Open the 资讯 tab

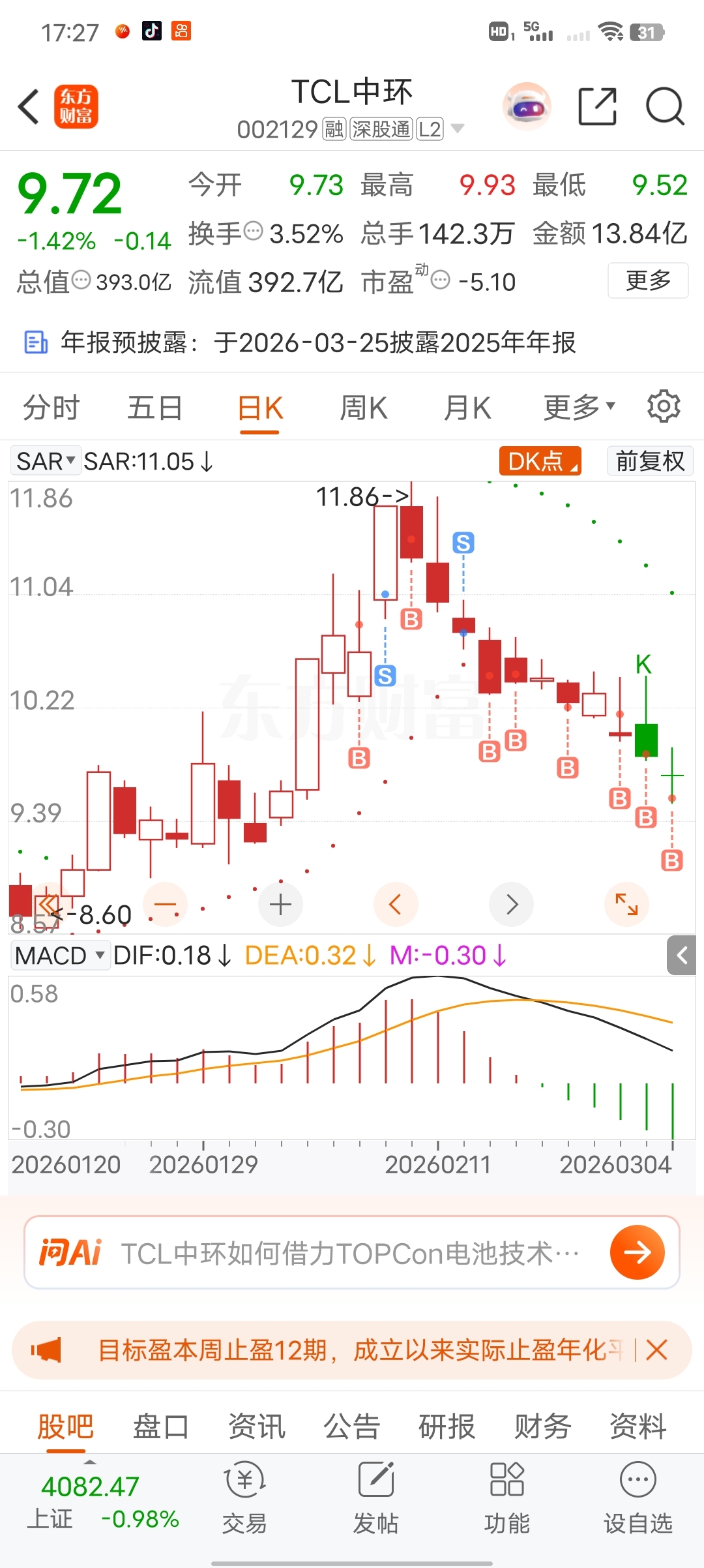(257, 1426)
